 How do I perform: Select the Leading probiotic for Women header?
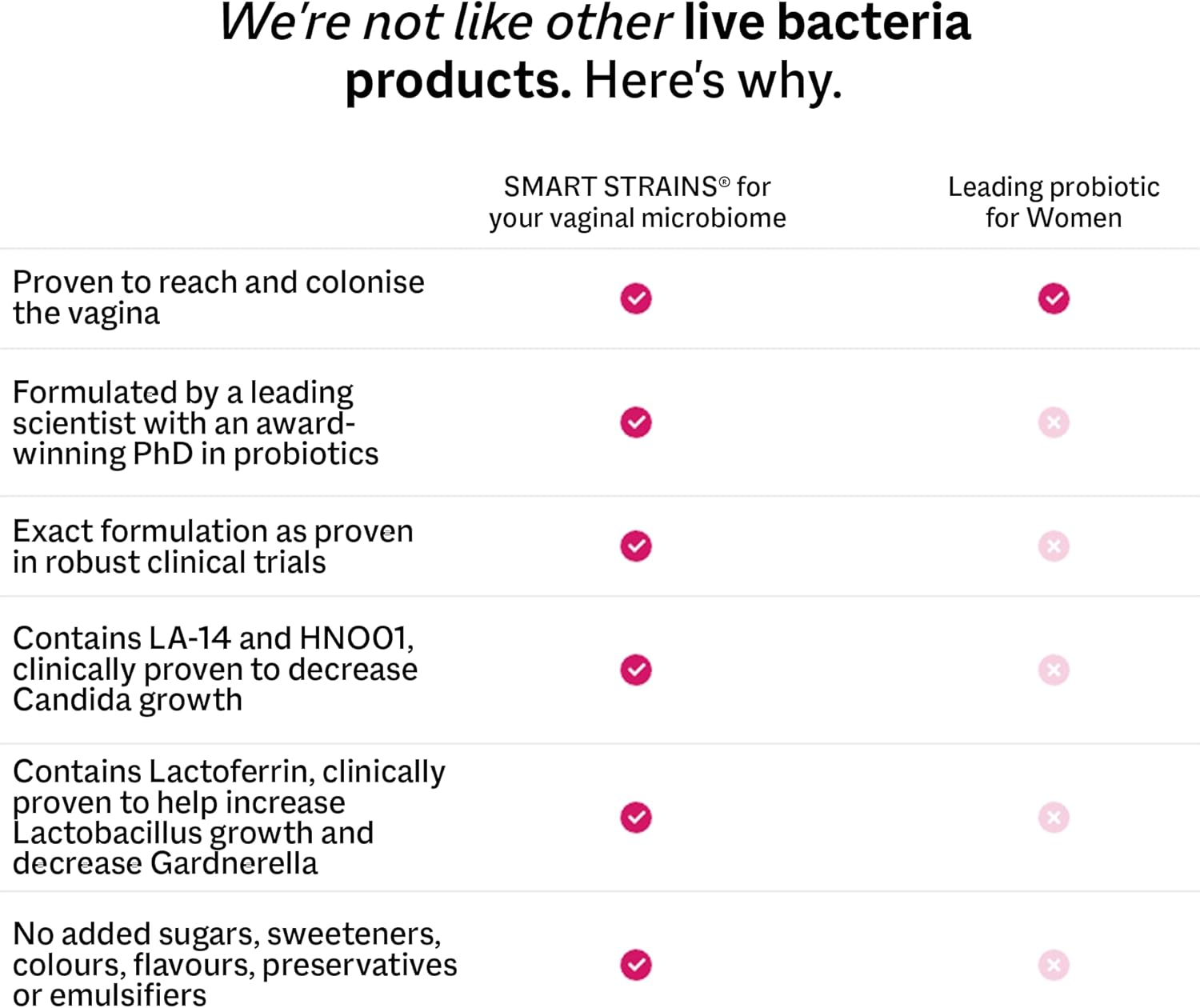point(1054,202)
